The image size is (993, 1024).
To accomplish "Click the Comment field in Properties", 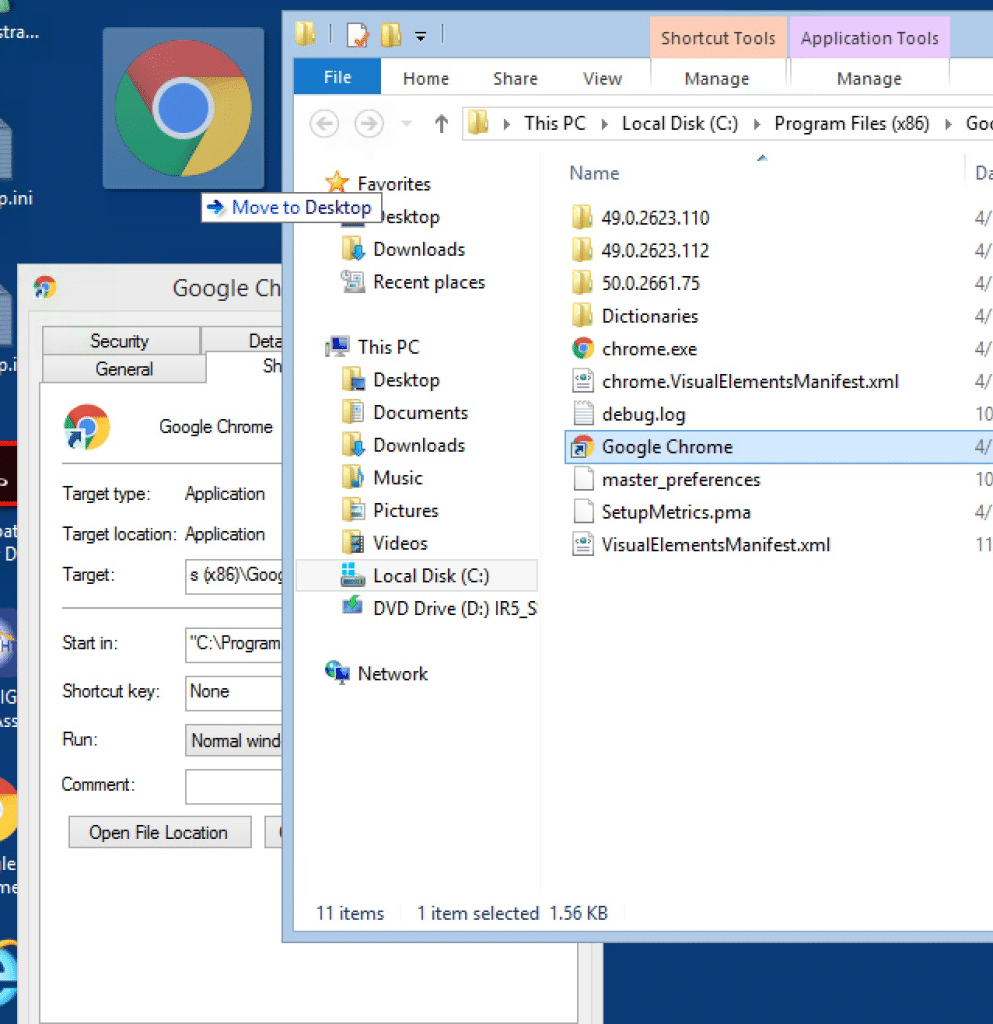I will pyautogui.click(x=234, y=786).
